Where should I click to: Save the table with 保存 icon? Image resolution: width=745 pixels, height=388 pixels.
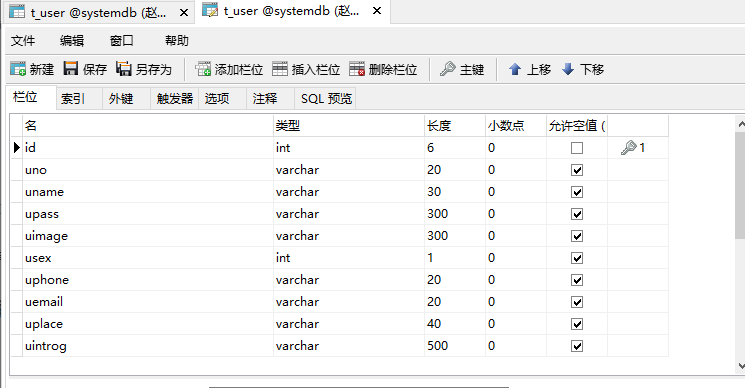click(x=71, y=69)
